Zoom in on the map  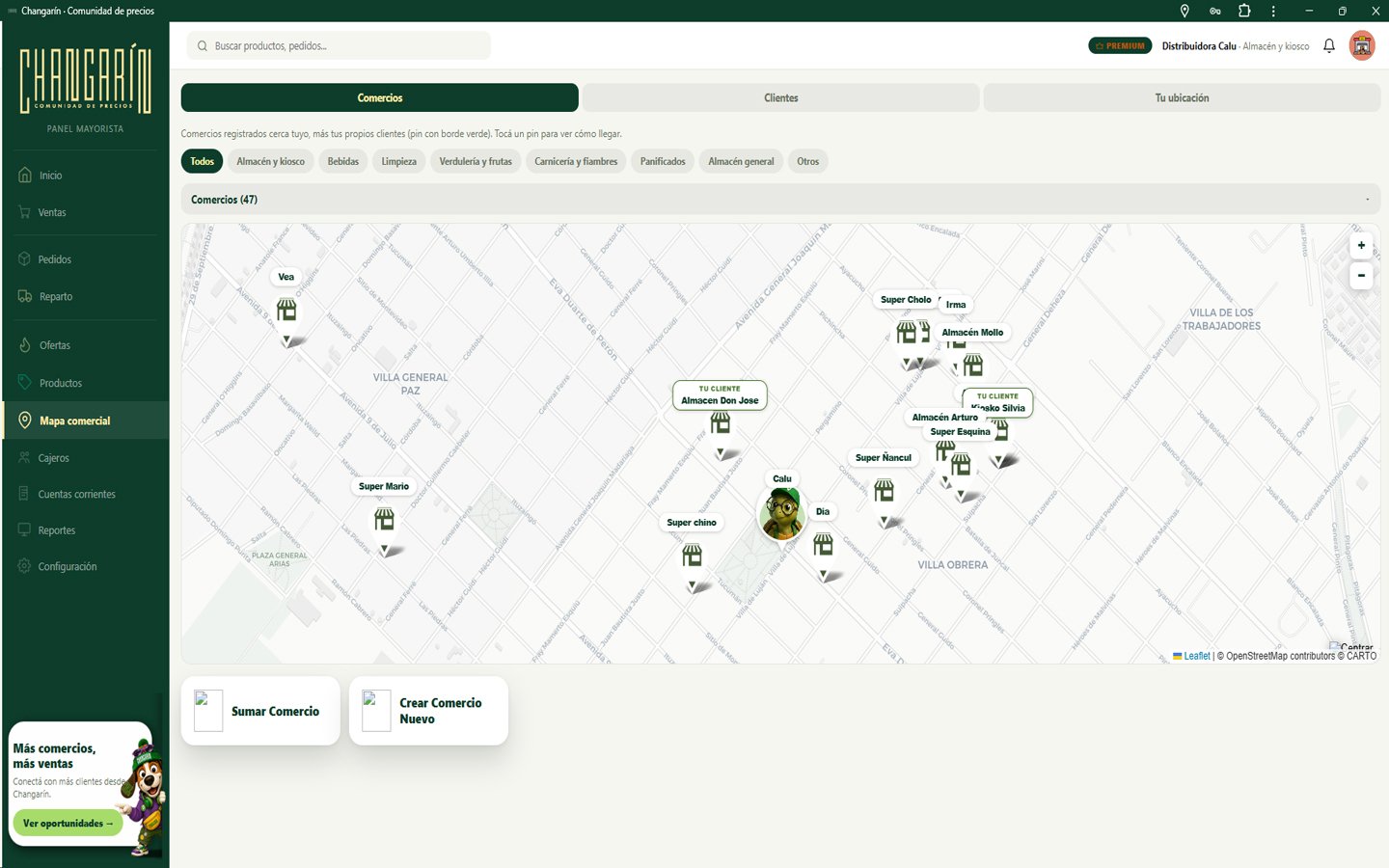[1361, 246]
